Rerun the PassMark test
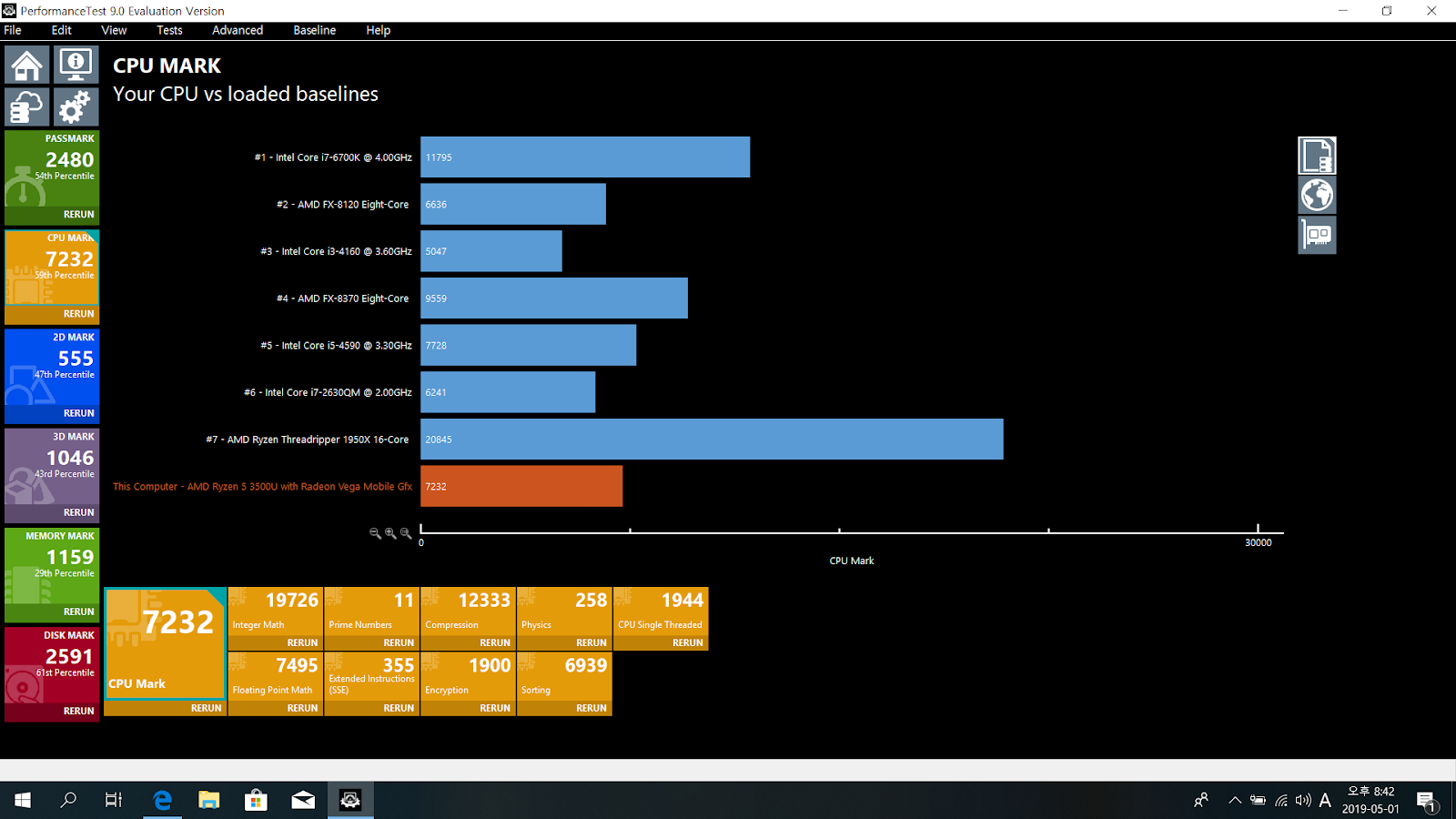The width and height of the screenshot is (1456, 819). (78, 215)
